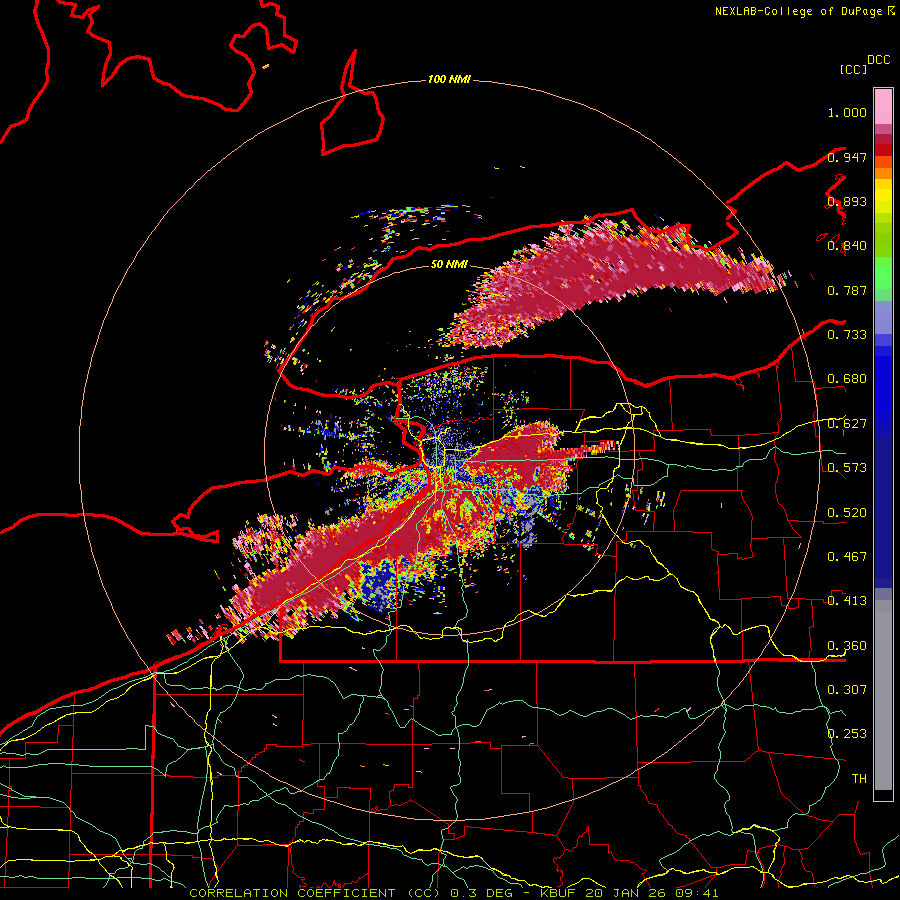Click the 0.627 scale value
900x900 pixels.
[x=847, y=423]
